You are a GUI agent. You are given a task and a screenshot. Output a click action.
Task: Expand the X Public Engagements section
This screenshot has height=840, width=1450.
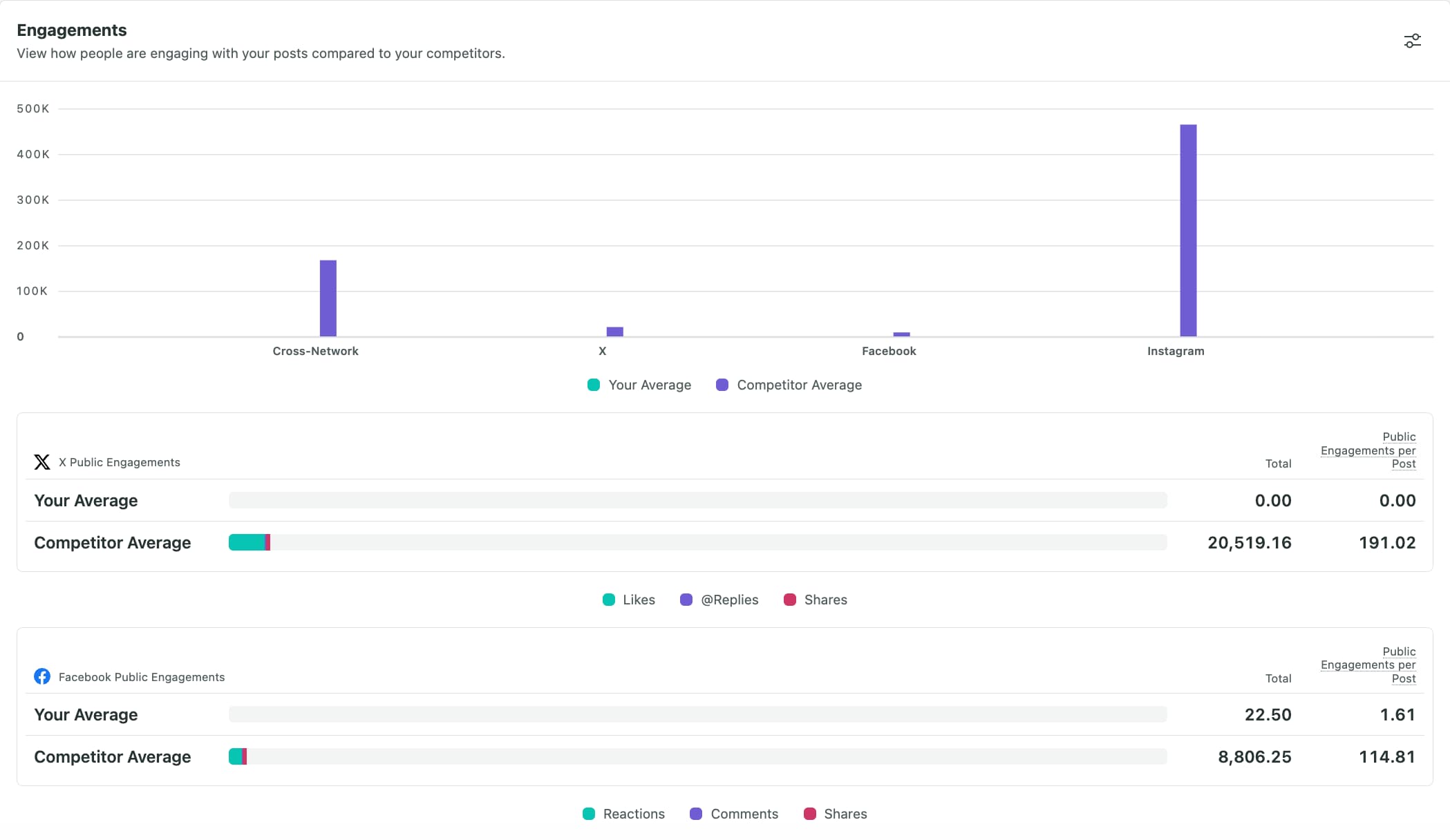tap(119, 462)
